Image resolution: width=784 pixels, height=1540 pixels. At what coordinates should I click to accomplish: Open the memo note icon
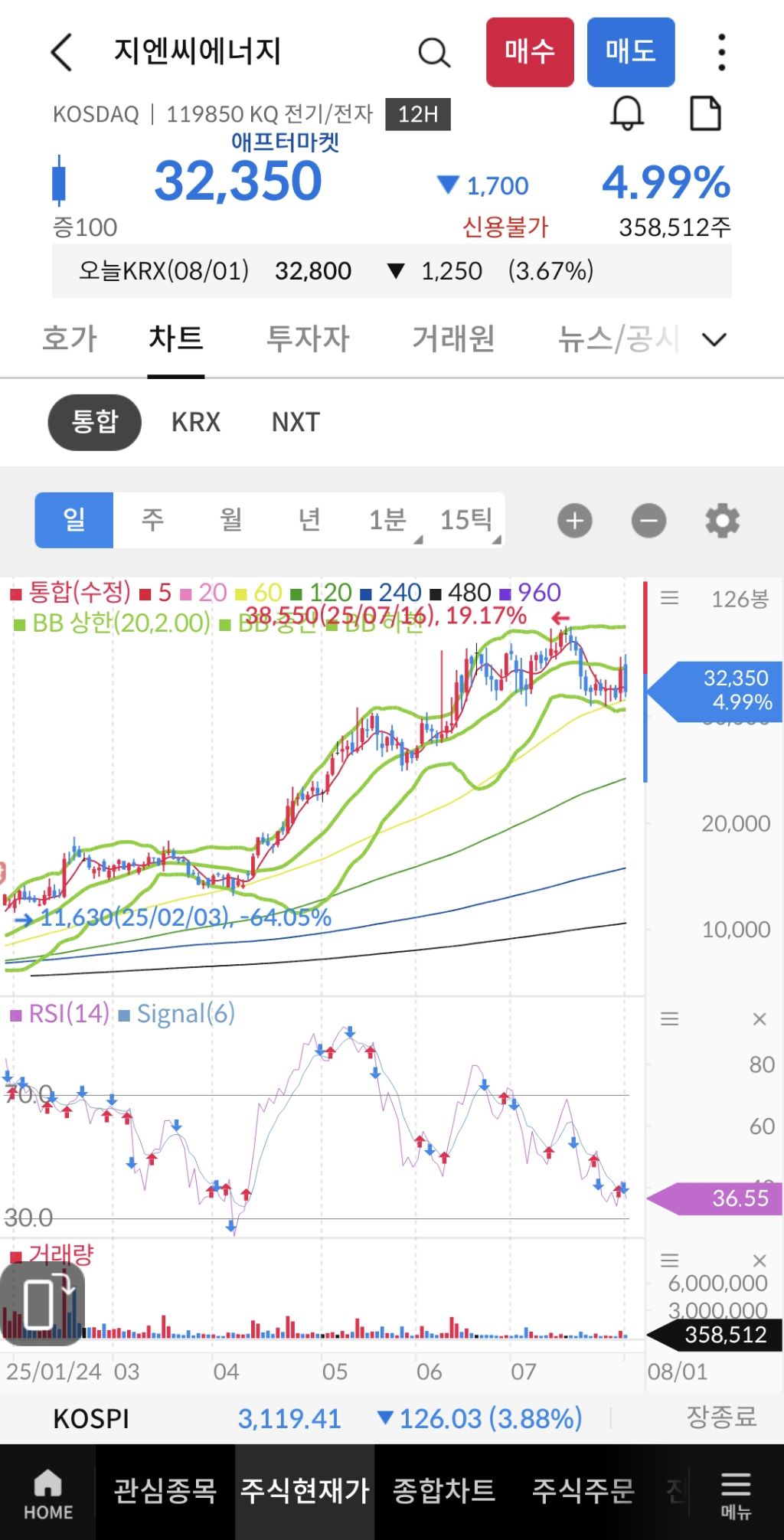[705, 114]
